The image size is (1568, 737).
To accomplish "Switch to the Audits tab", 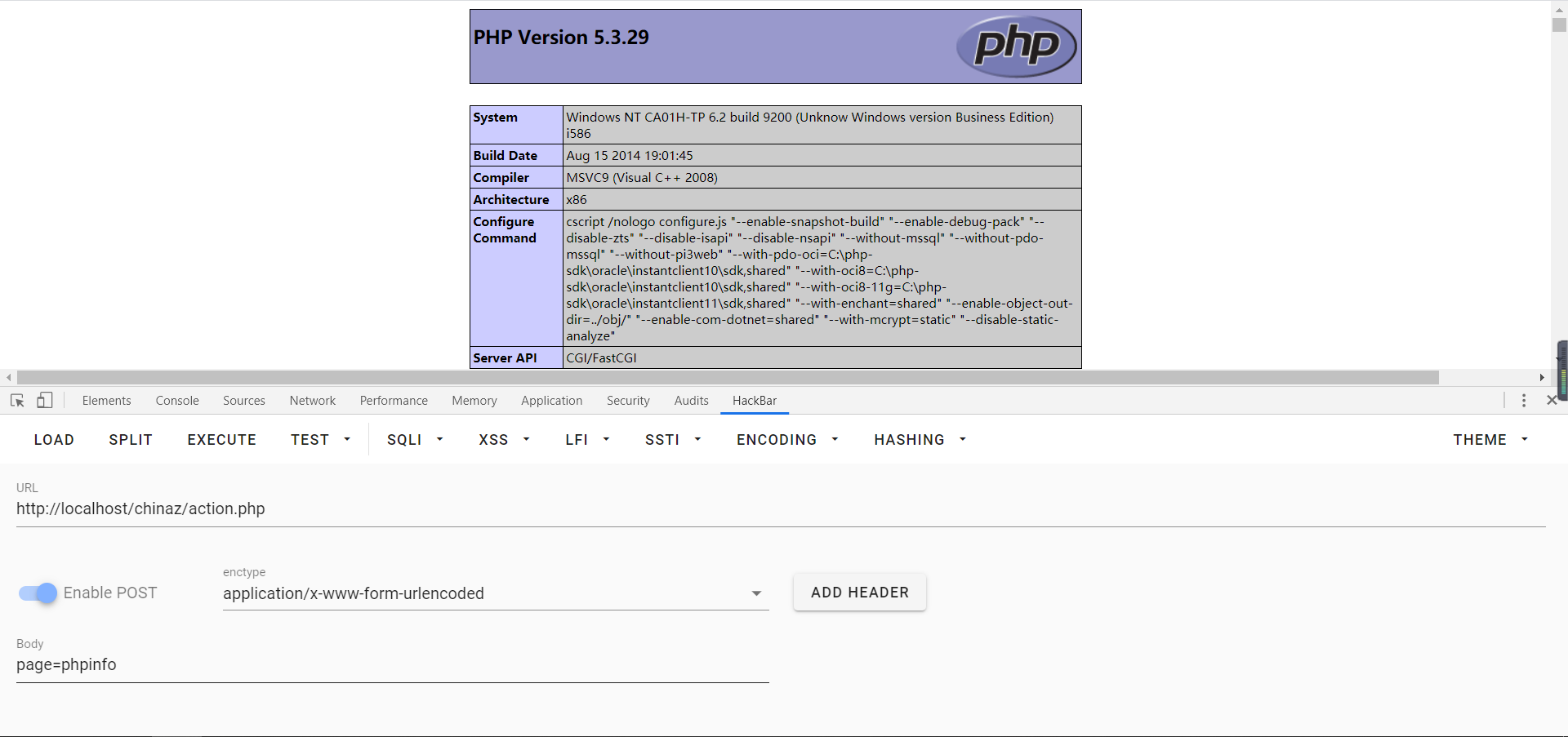I will coord(691,401).
